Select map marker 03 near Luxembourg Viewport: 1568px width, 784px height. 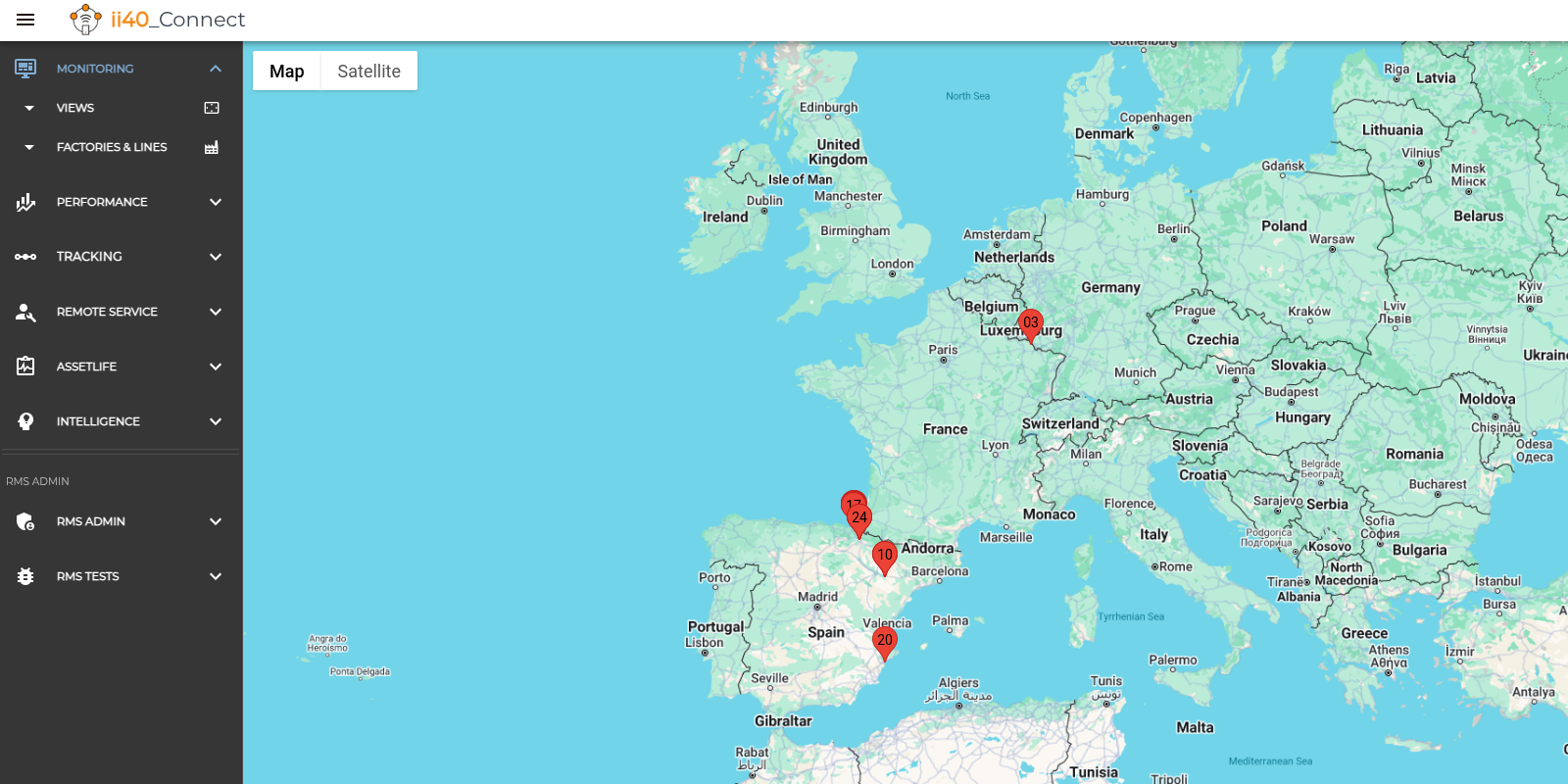1030,324
